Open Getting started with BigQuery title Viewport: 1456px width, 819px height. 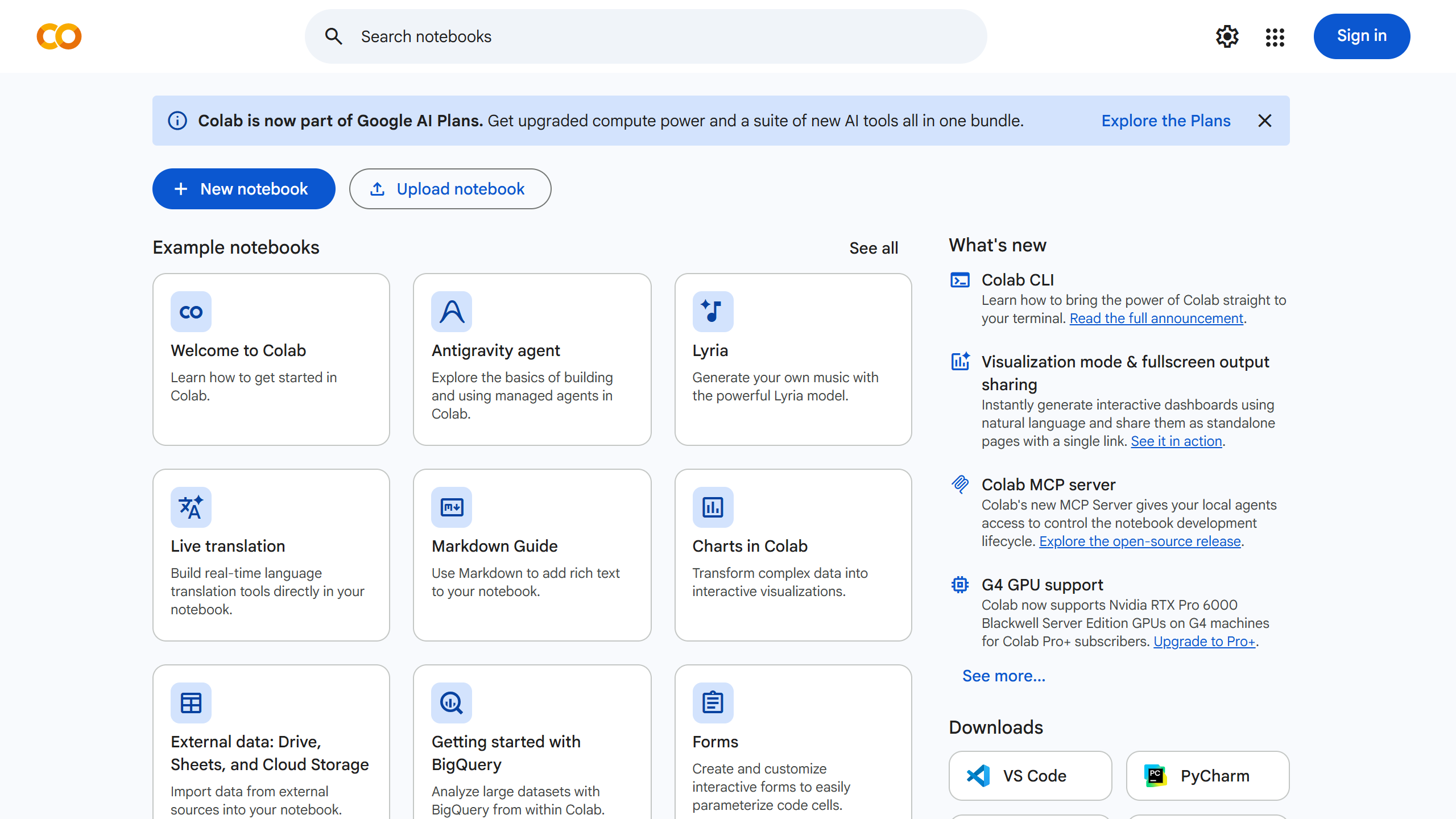506,753
